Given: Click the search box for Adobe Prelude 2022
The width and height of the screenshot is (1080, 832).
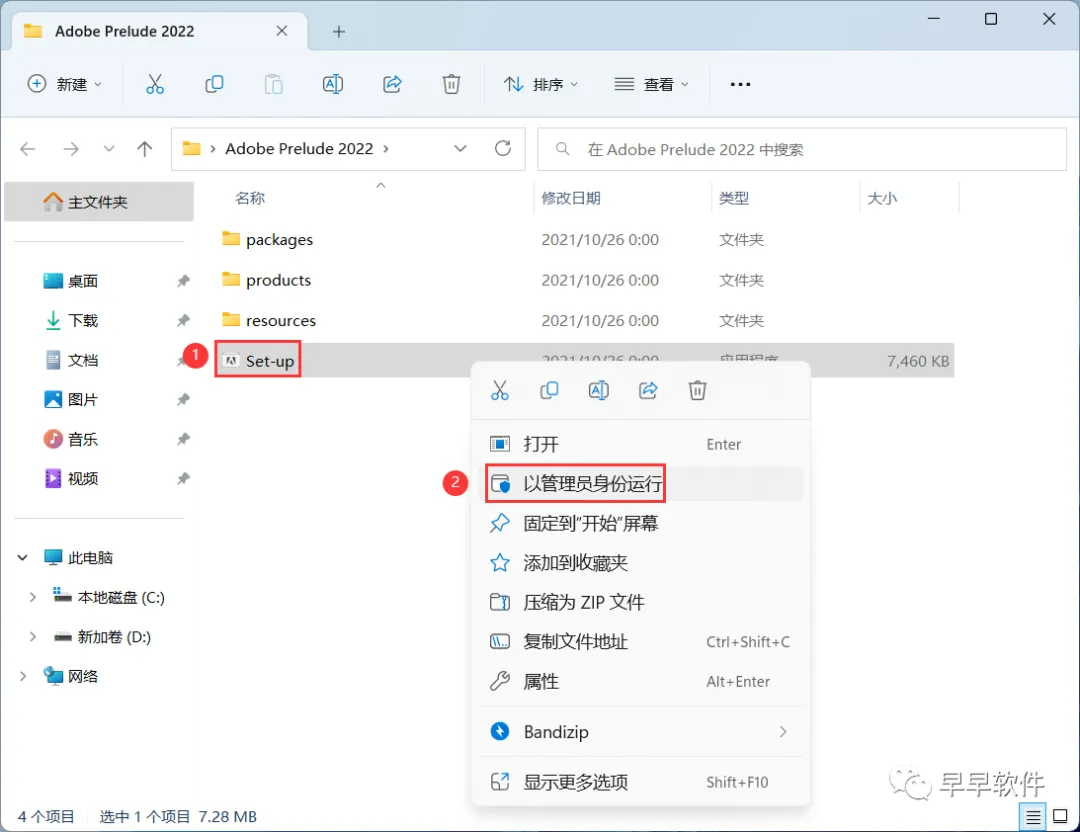Looking at the screenshot, I should [x=802, y=149].
